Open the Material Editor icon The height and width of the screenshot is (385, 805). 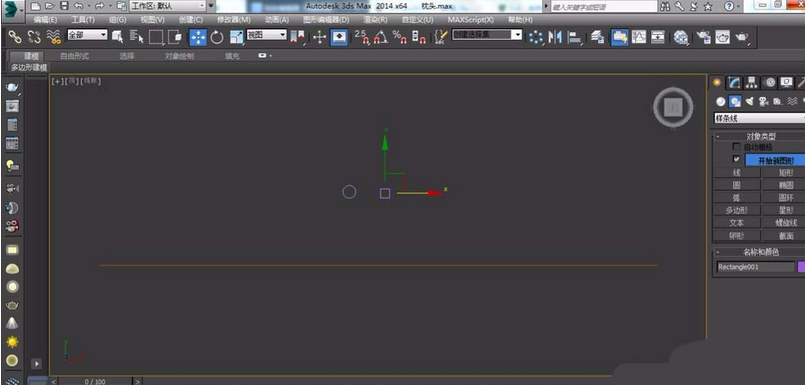click(x=681, y=37)
